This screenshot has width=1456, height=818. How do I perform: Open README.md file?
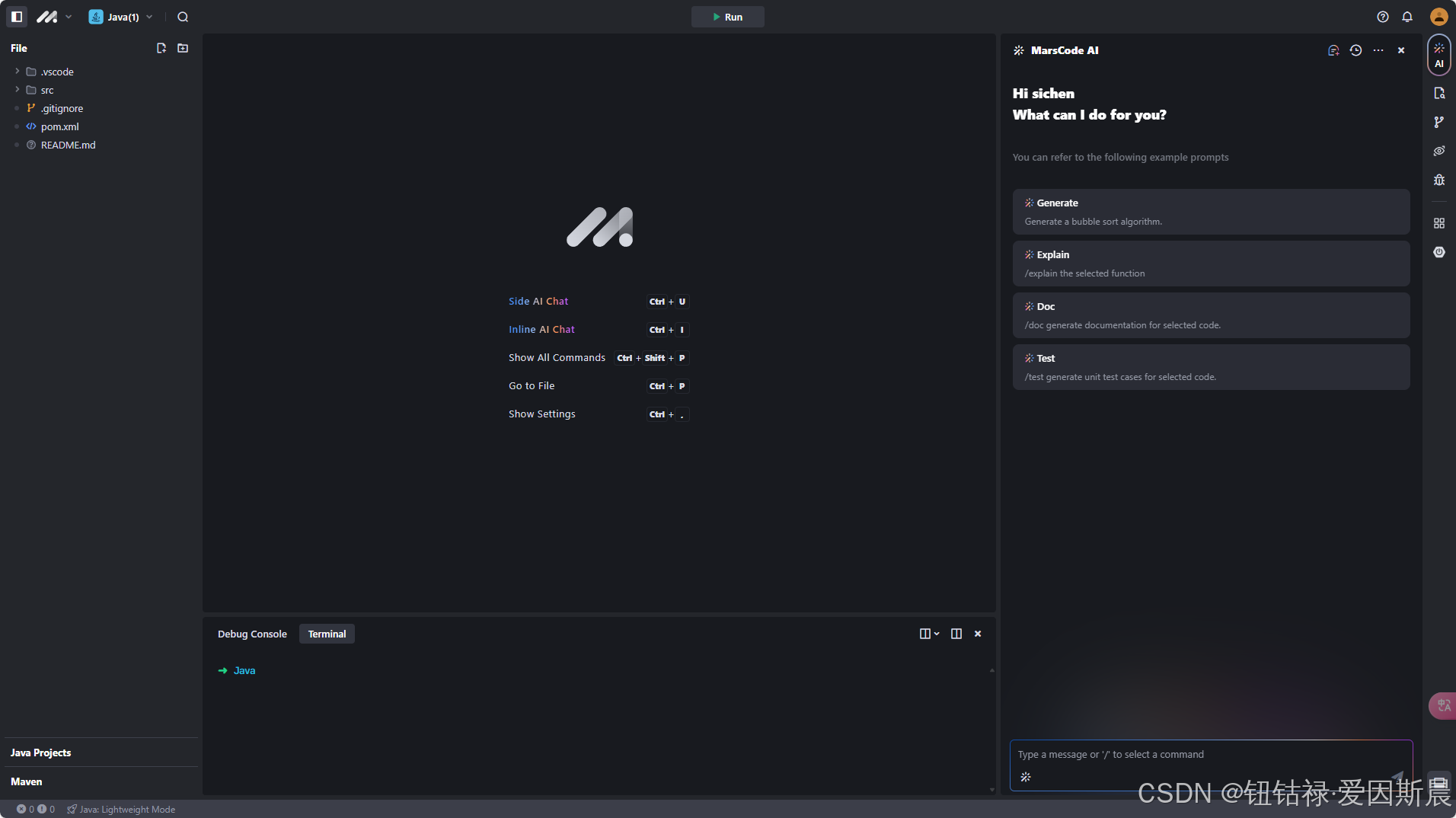click(x=68, y=145)
